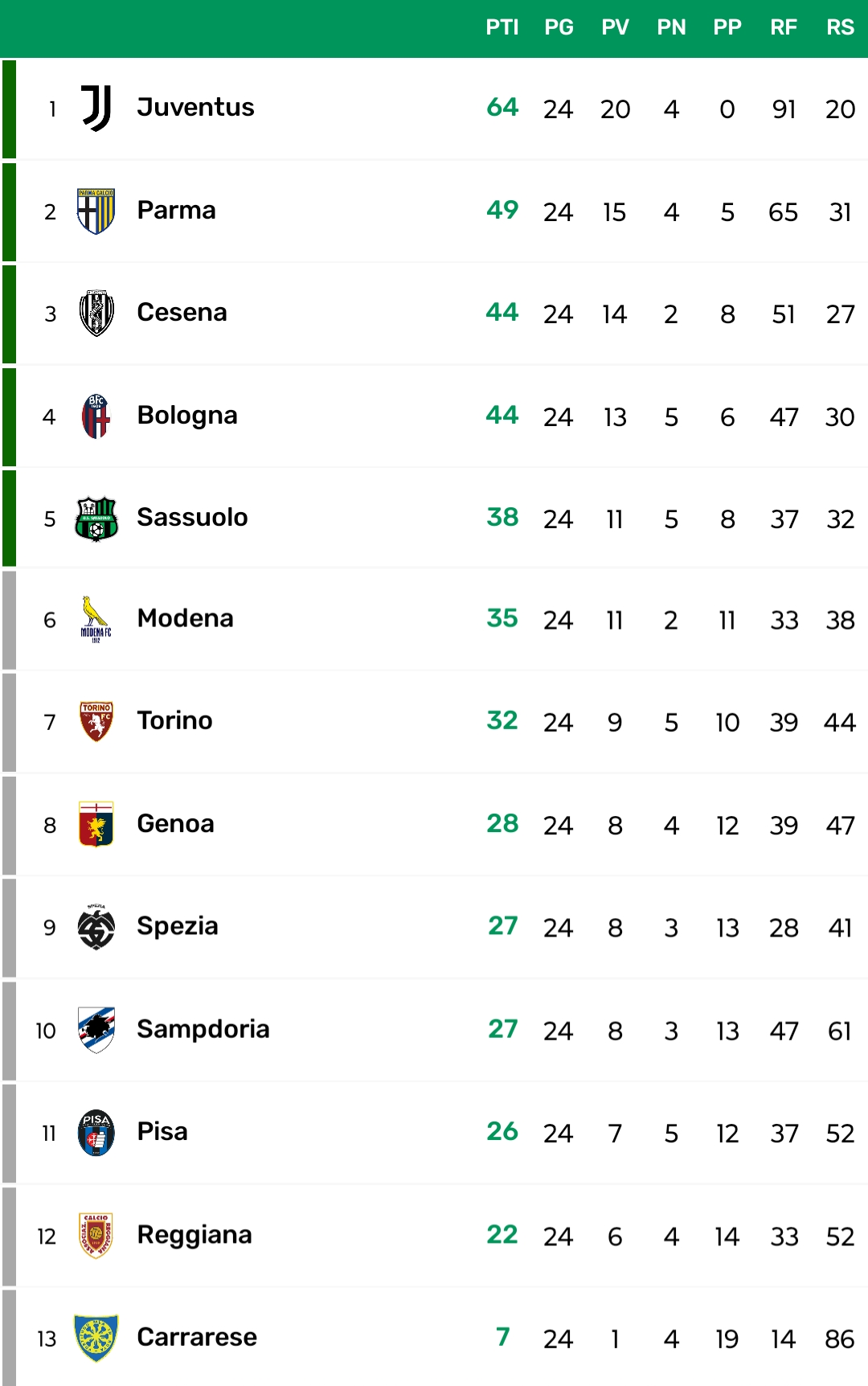Click the Reggiana club crest
Viewport: 868px width, 1386px height.
[96, 1236]
